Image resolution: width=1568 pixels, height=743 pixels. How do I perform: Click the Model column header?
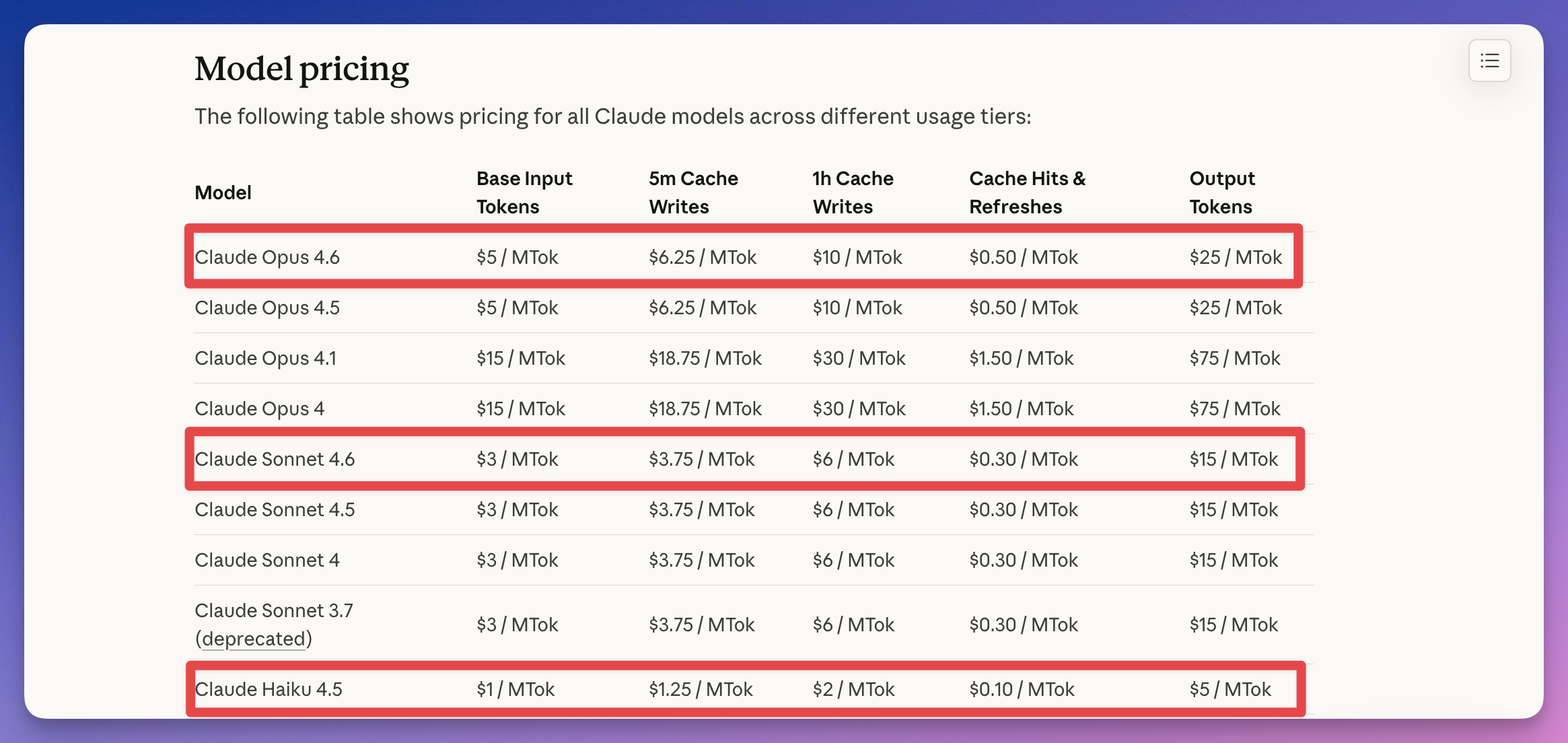click(223, 193)
